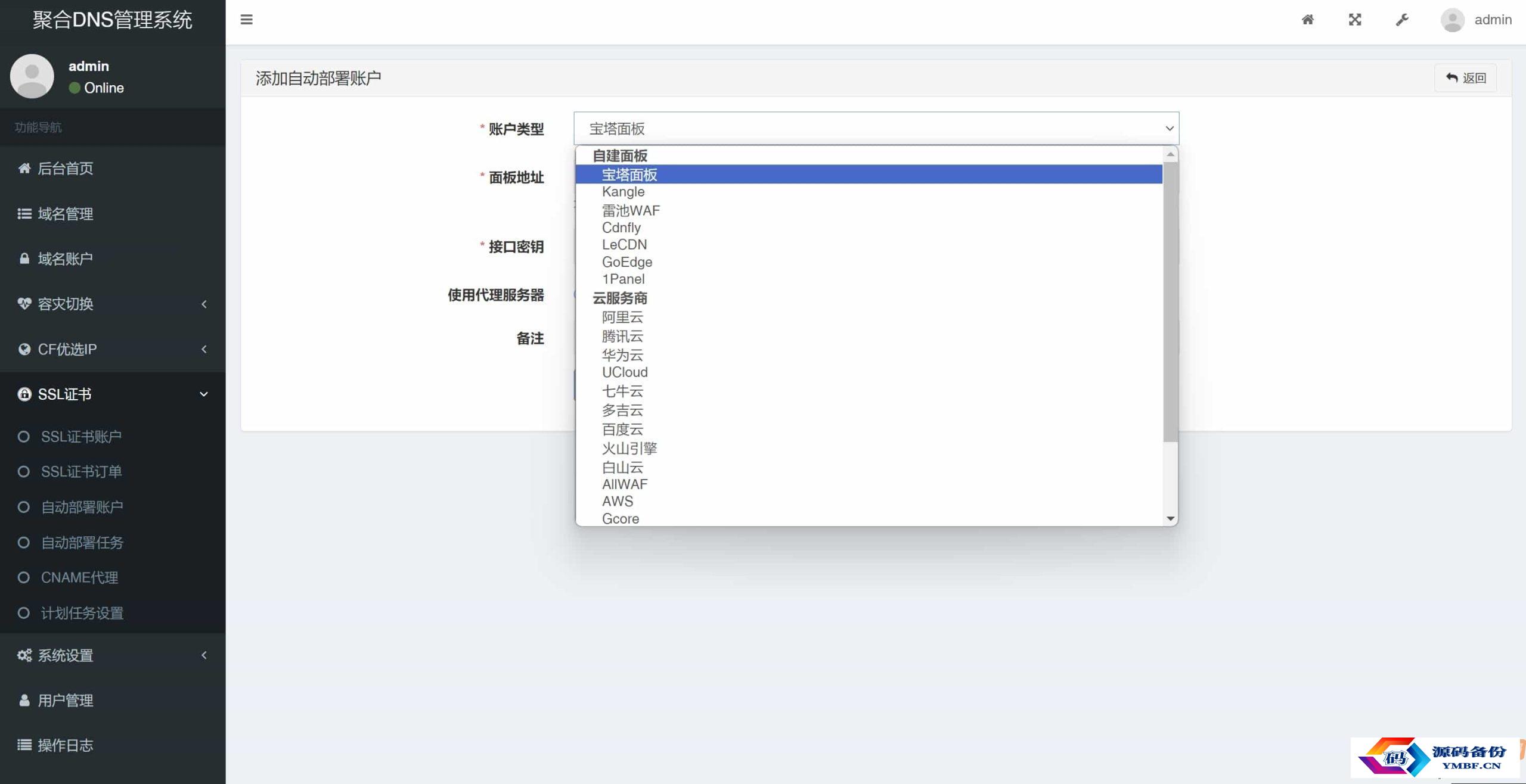The image size is (1526, 784).
Task: Select 七牛云 option
Action: point(869,391)
